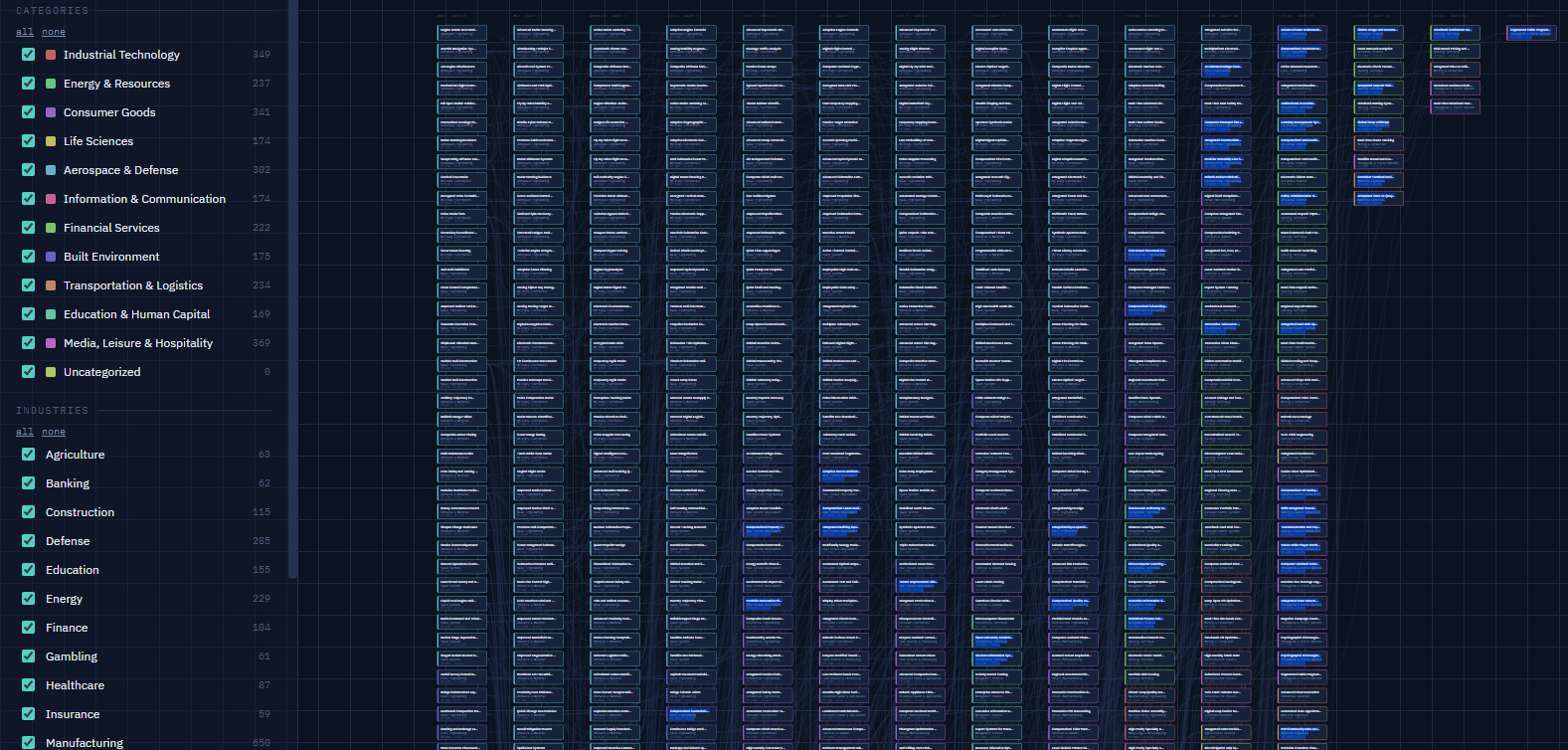
Task: Disable the Gambling industry checkbox
Action: tap(29, 656)
